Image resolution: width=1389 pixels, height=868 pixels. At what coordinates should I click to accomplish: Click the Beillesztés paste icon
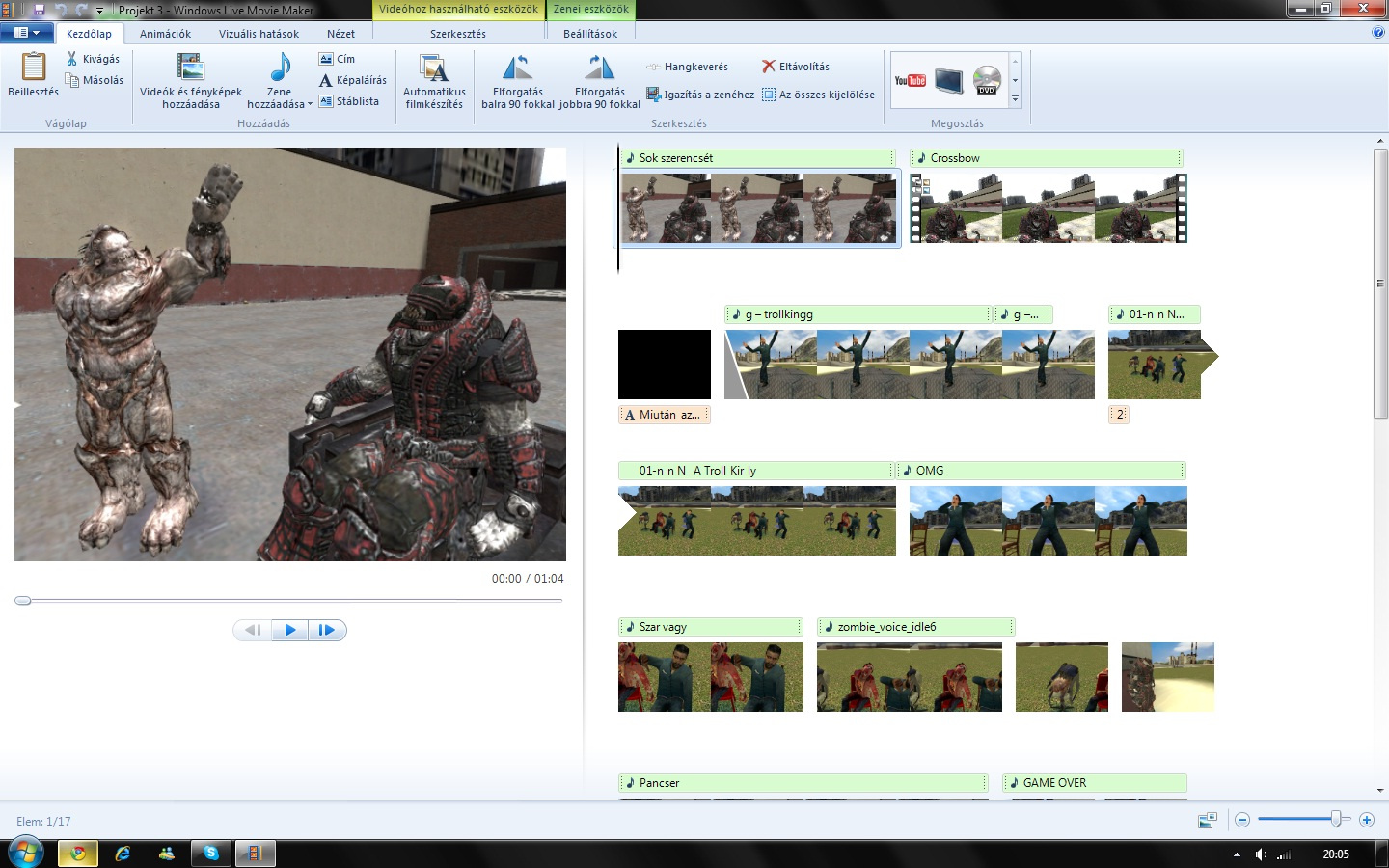click(34, 67)
